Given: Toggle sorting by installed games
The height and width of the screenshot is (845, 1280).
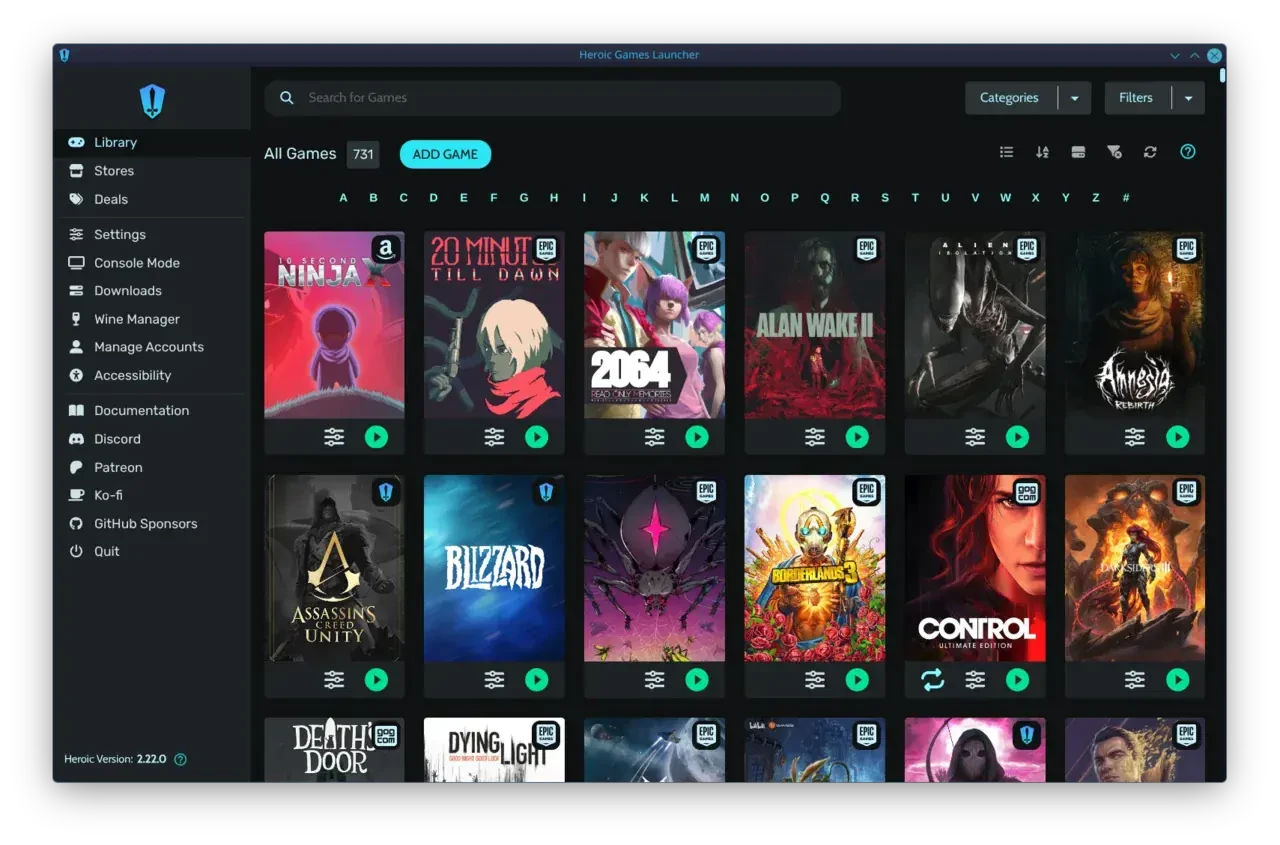Looking at the screenshot, I should pyautogui.click(x=1078, y=152).
